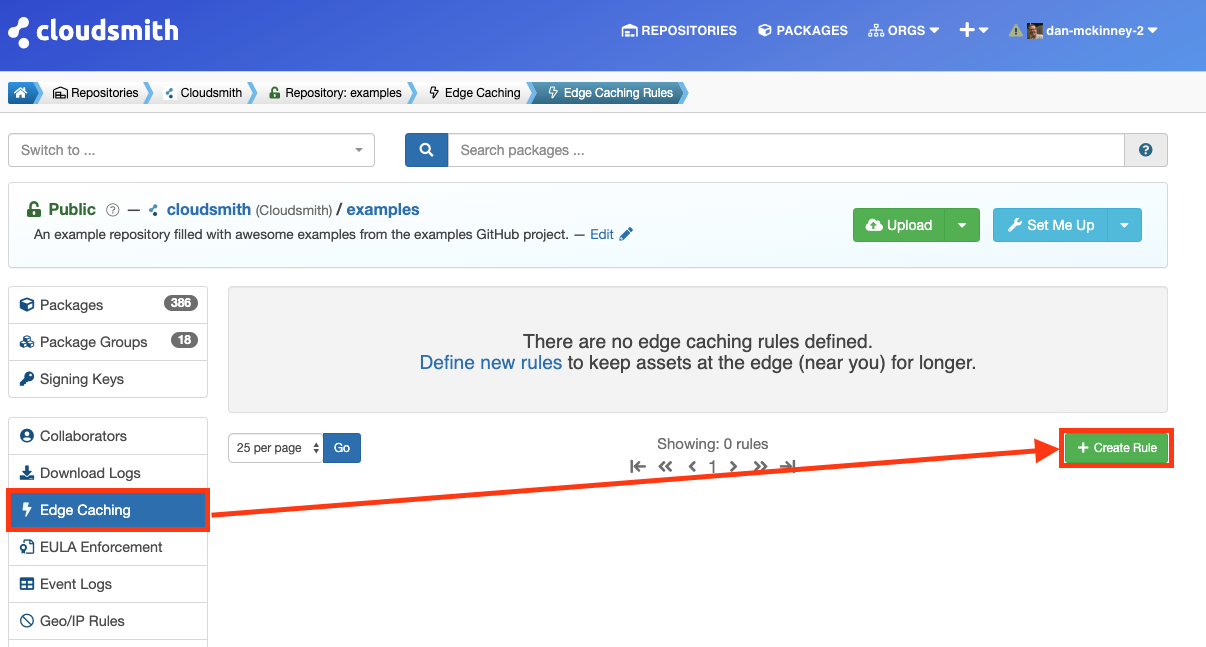Click the Define new rules link
The height and width of the screenshot is (647, 1206).
[x=491, y=363]
